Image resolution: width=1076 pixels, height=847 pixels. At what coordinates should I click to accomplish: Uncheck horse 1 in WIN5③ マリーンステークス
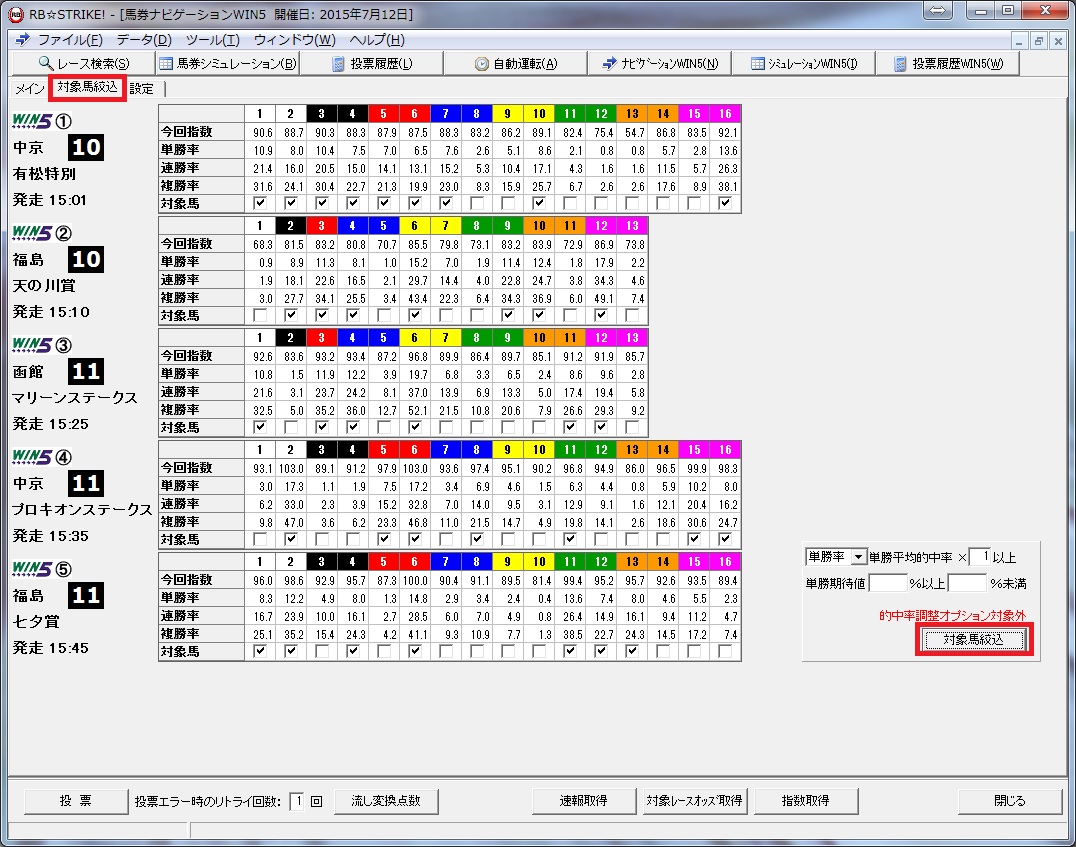click(x=259, y=427)
